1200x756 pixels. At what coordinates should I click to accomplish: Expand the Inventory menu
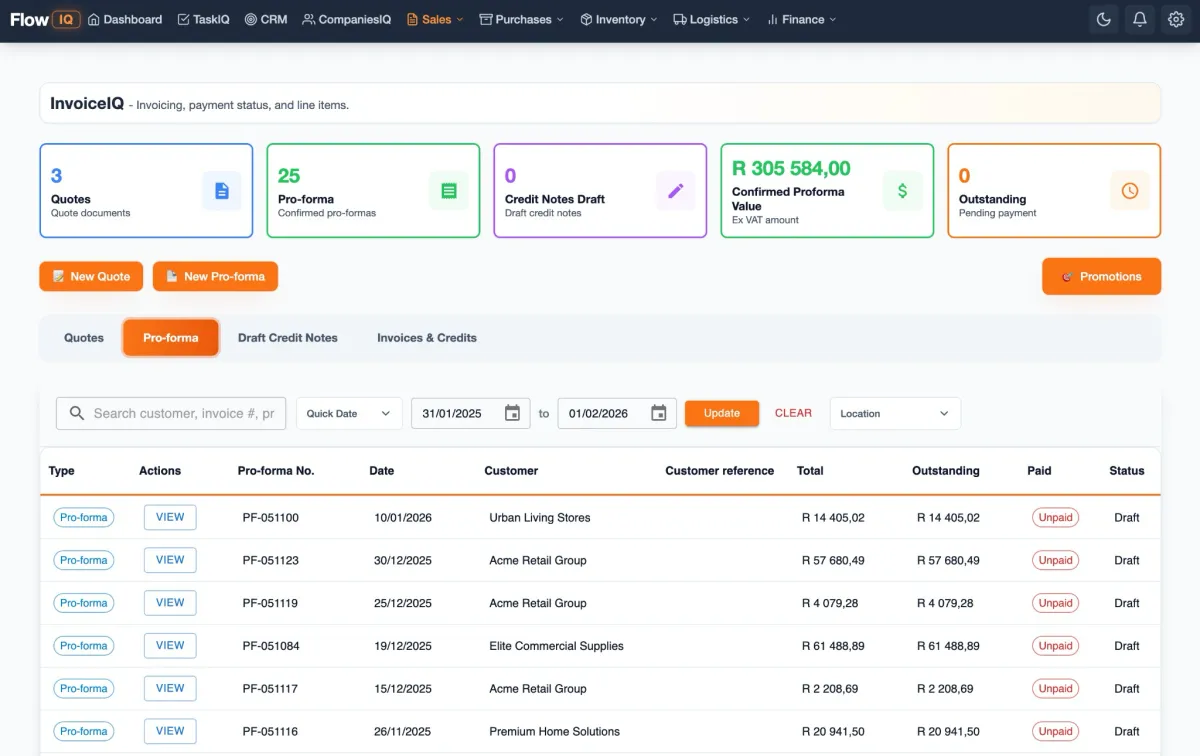[619, 19]
